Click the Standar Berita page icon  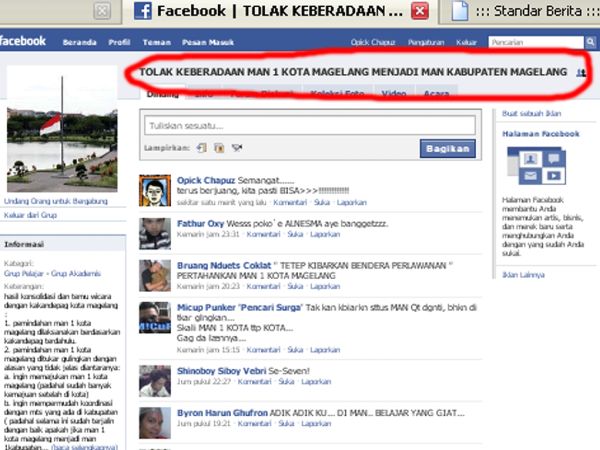pyautogui.click(x=460, y=11)
